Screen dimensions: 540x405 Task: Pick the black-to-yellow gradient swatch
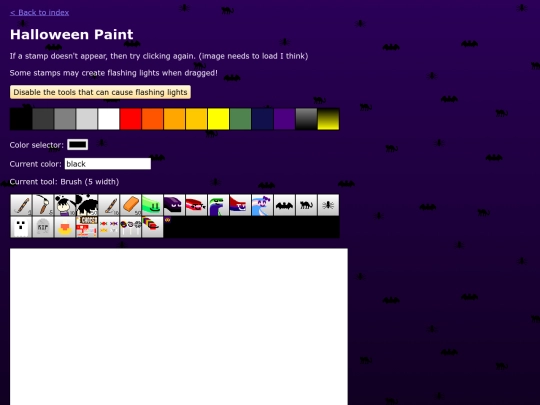click(x=328, y=119)
